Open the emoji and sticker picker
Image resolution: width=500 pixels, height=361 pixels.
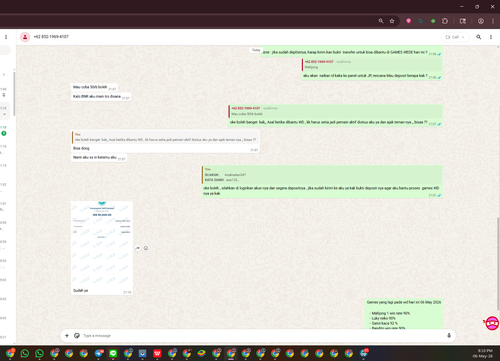(77, 336)
